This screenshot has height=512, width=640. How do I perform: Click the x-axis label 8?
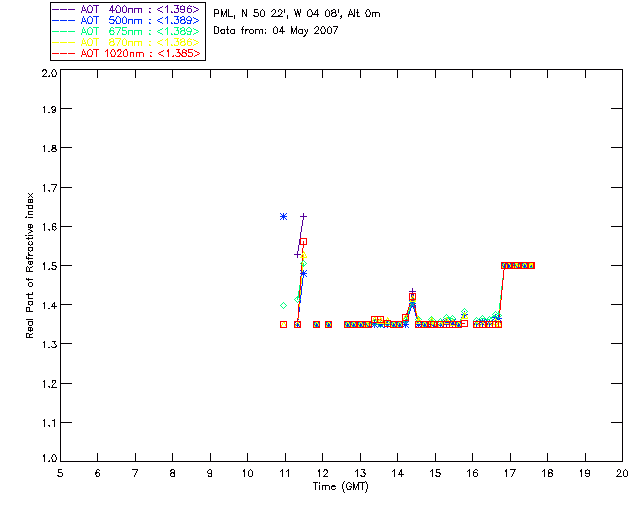173,473
